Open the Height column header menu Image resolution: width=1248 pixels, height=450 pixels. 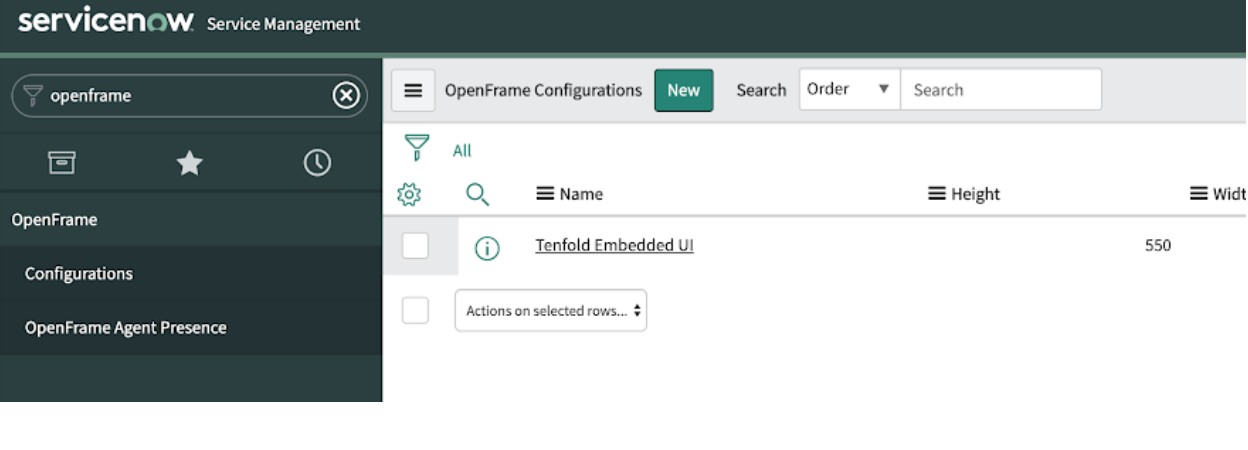pos(937,194)
